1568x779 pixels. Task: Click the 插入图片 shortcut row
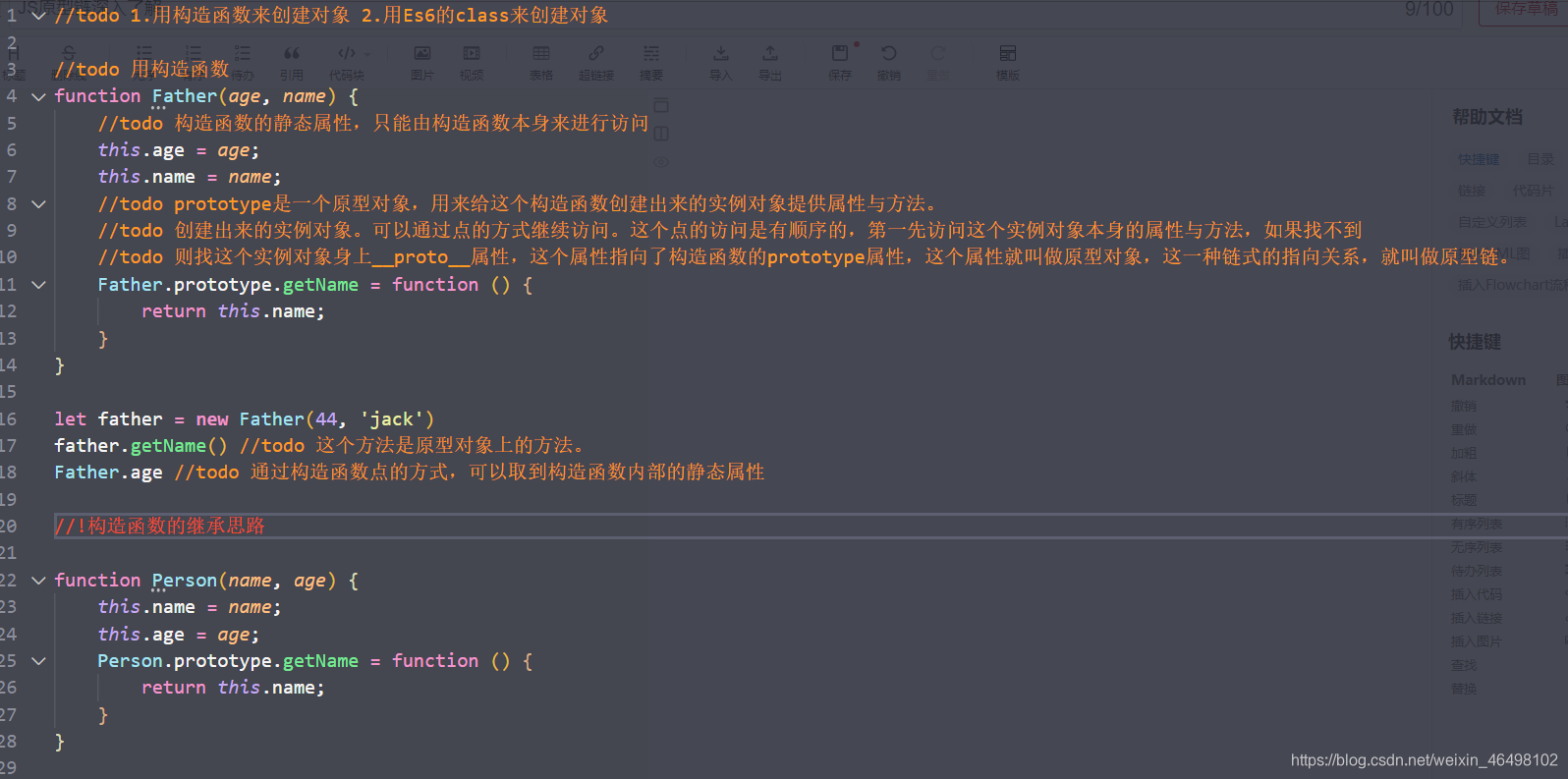click(x=1477, y=641)
